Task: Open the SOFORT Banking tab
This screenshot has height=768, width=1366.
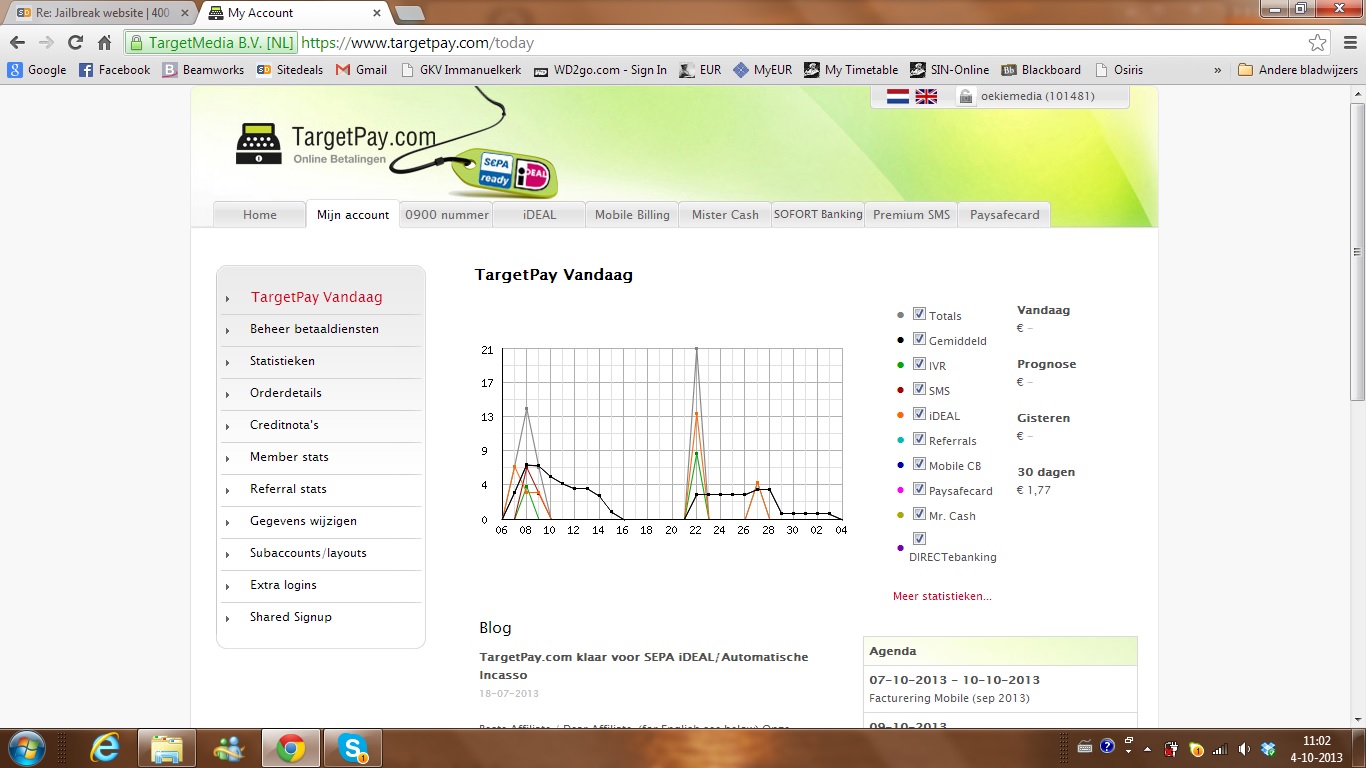Action: click(818, 214)
